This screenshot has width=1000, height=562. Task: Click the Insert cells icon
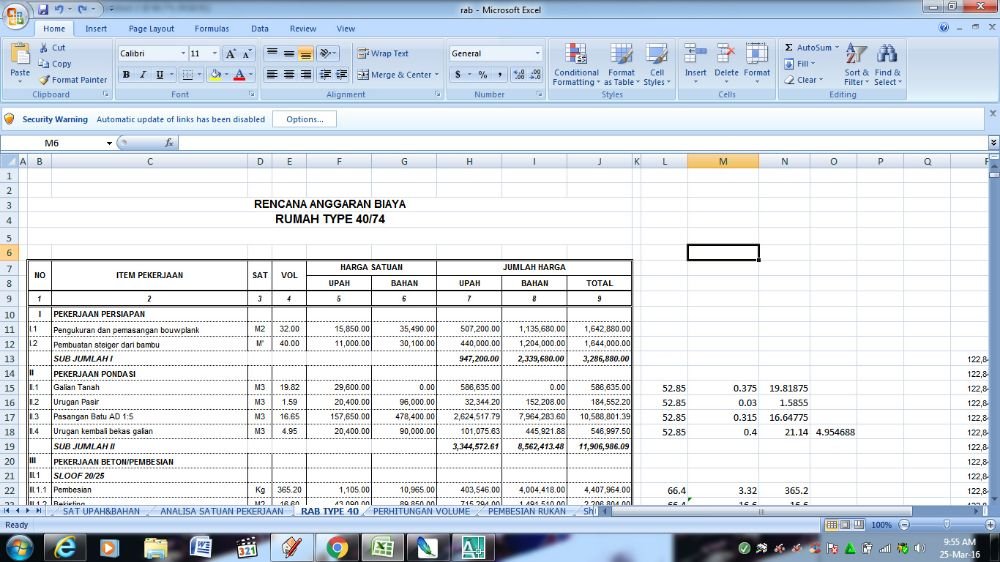tap(696, 65)
